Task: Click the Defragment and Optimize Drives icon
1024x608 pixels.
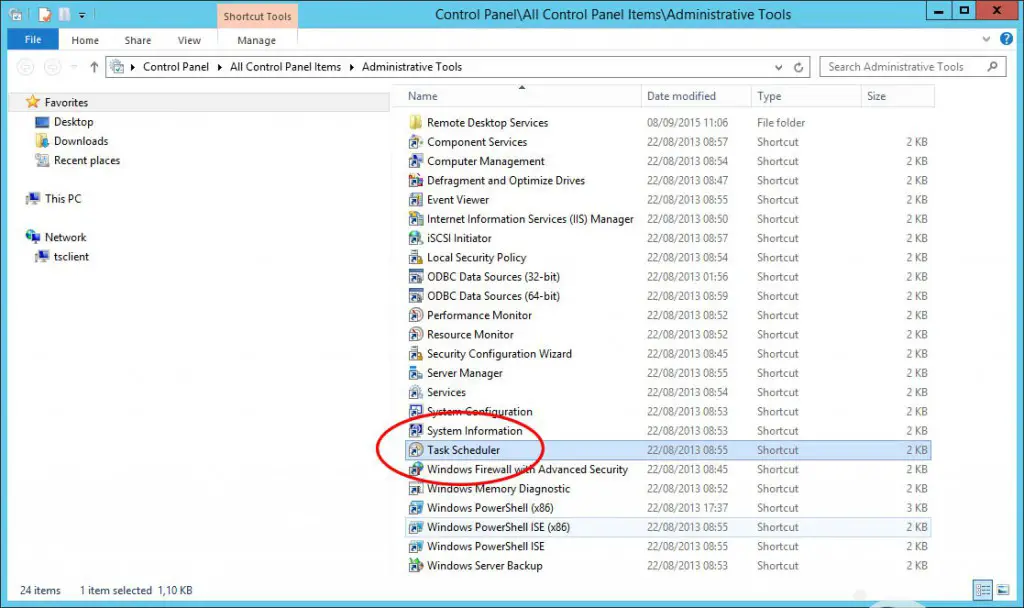Action: click(x=415, y=180)
